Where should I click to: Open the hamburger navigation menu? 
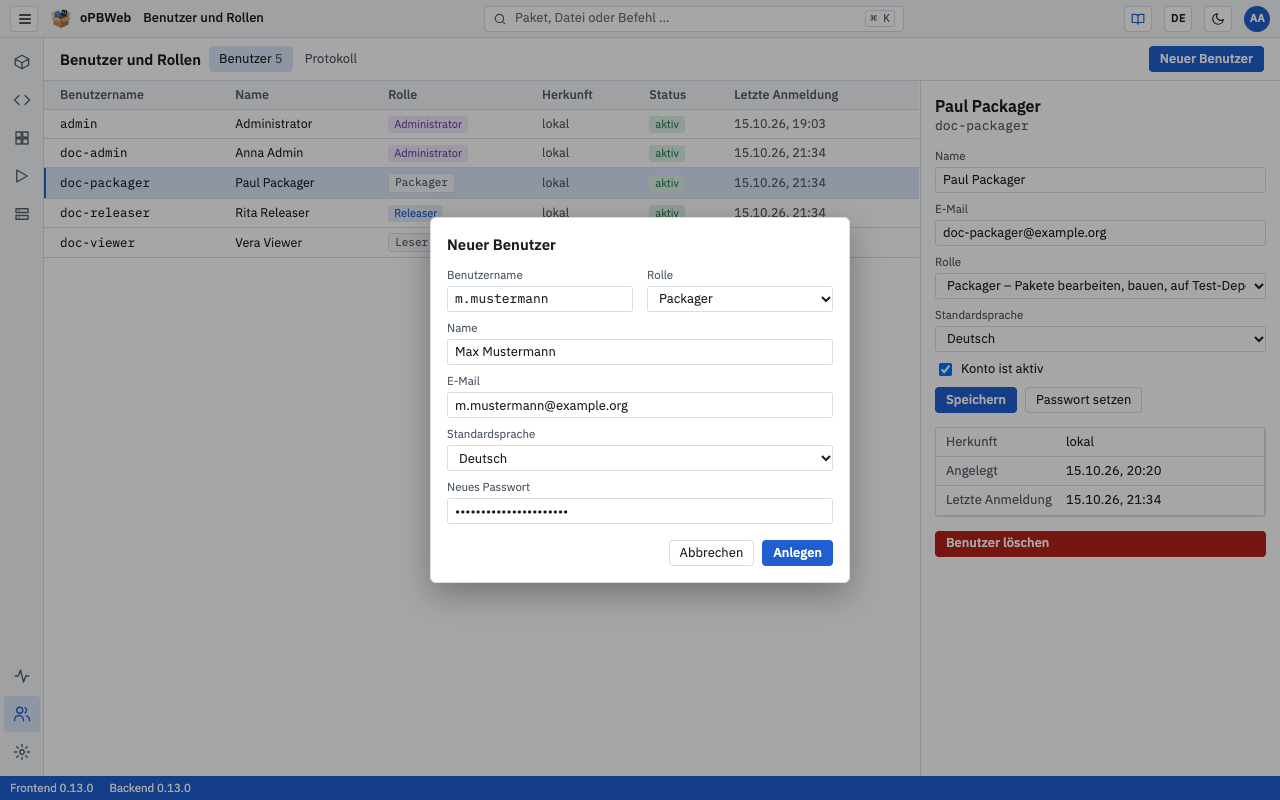tap(25, 18)
